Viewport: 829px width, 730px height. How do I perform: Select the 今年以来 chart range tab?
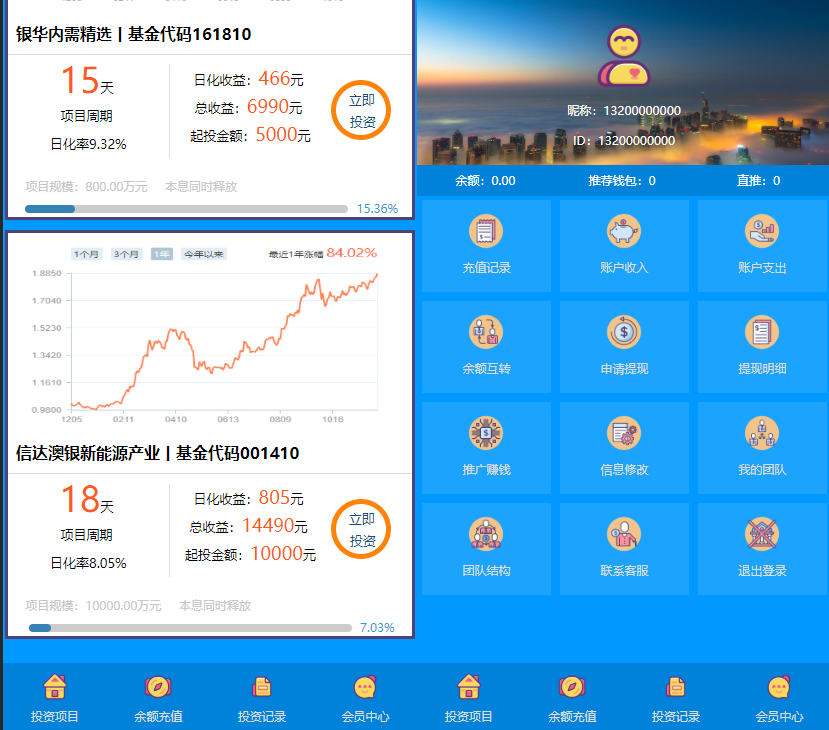tap(204, 254)
